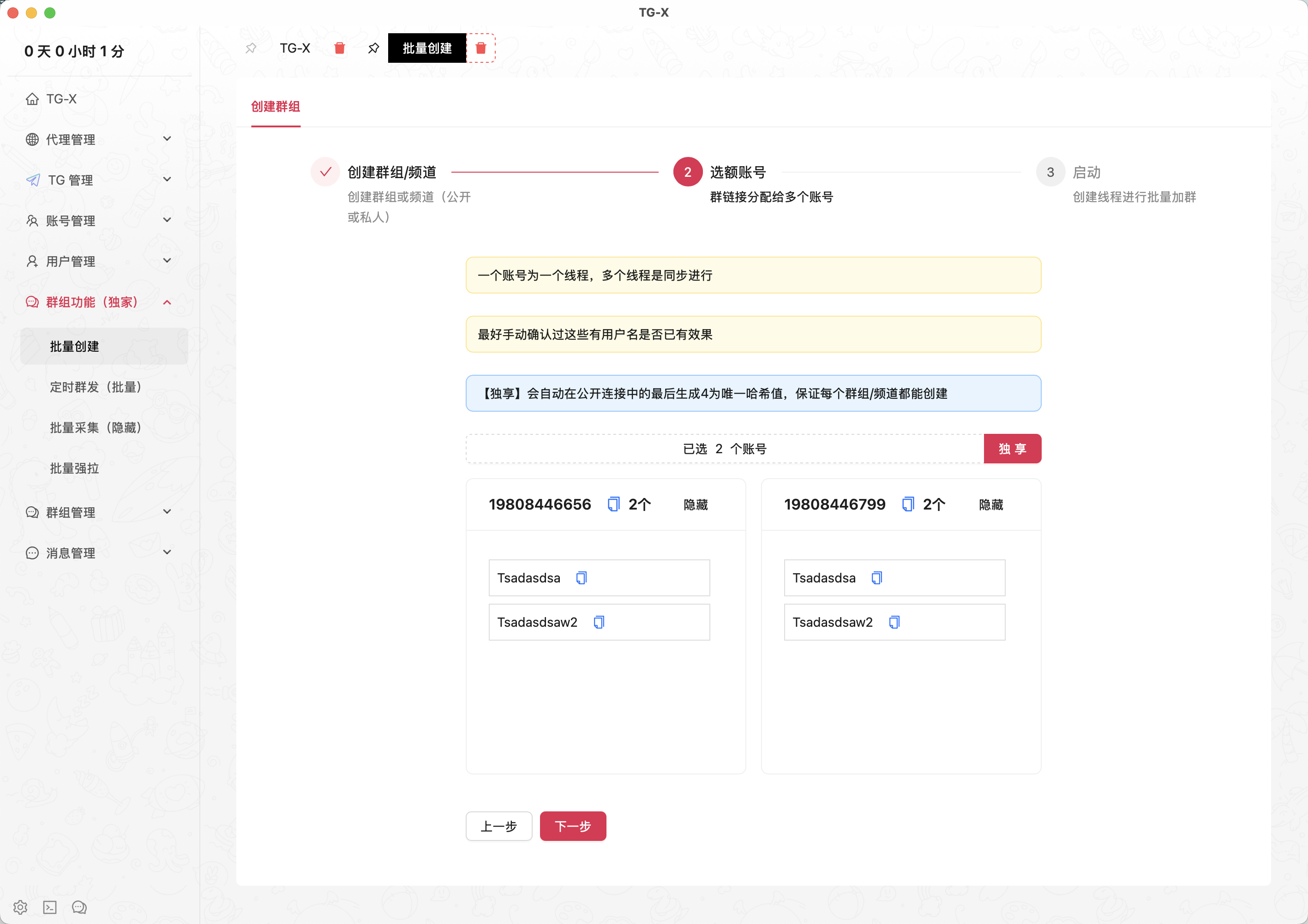Expand the TG 管理 menu chevron

click(167, 180)
